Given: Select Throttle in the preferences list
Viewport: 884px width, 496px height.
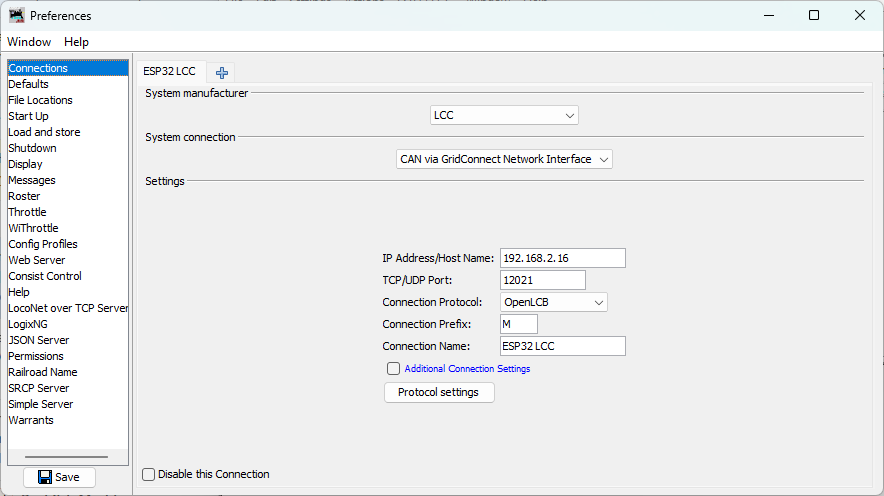Looking at the screenshot, I should tap(68, 212).
